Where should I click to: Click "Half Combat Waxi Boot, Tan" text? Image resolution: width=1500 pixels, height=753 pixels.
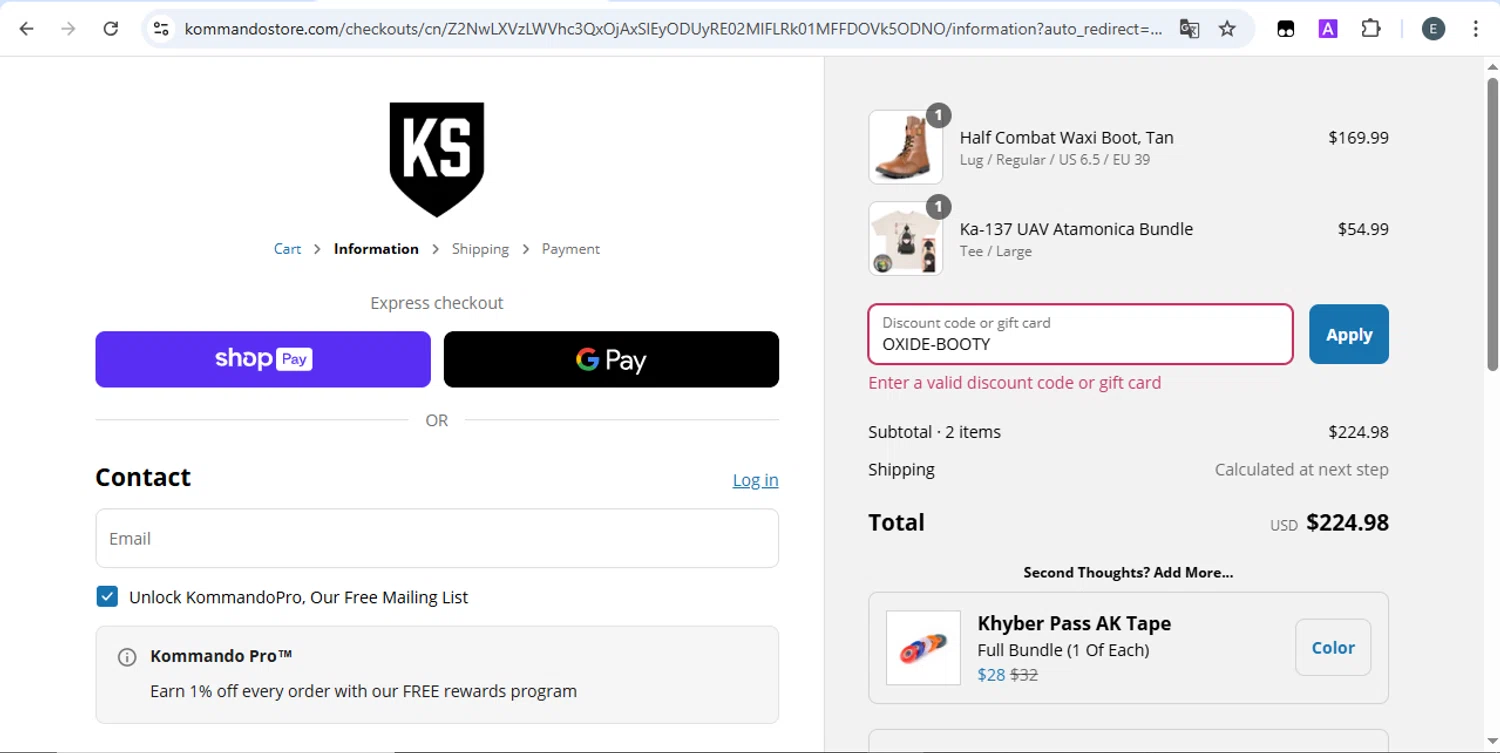click(x=1067, y=138)
